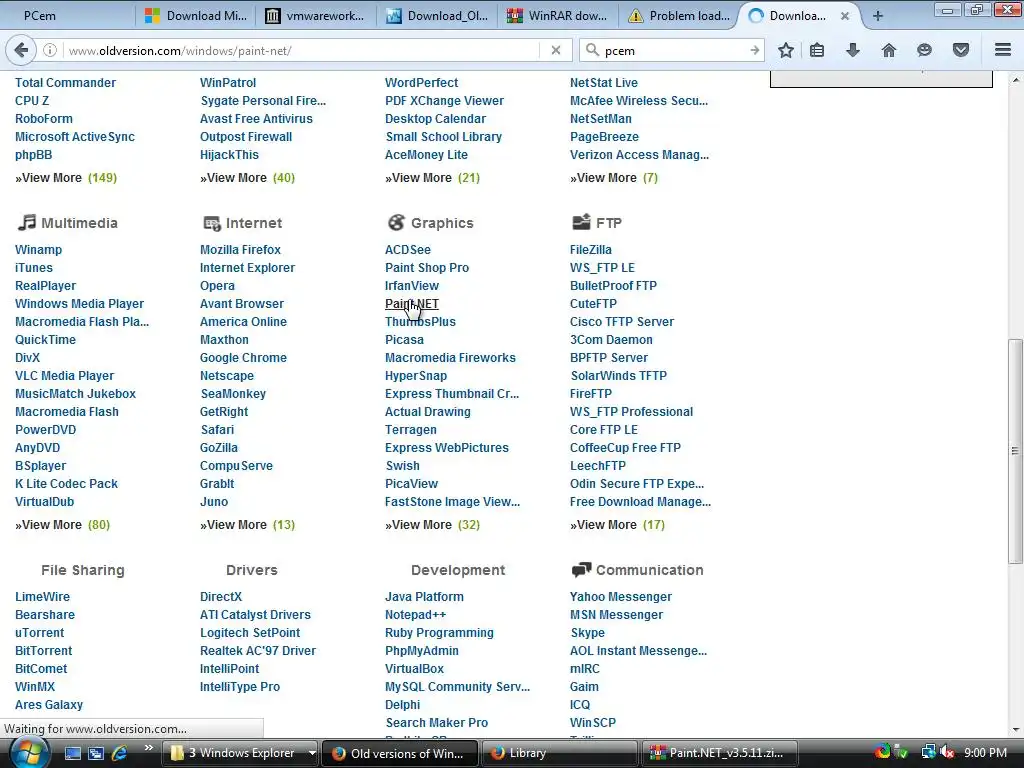
Task: Switch to the Download Mi... tab
Action: [196, 16]
